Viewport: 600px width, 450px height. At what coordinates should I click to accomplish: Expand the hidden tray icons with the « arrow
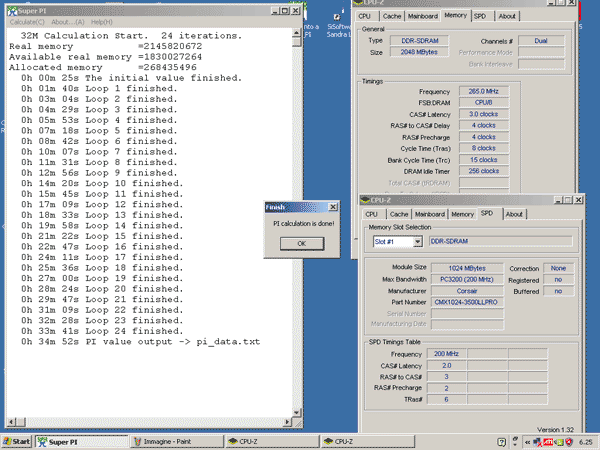point(528,442)
